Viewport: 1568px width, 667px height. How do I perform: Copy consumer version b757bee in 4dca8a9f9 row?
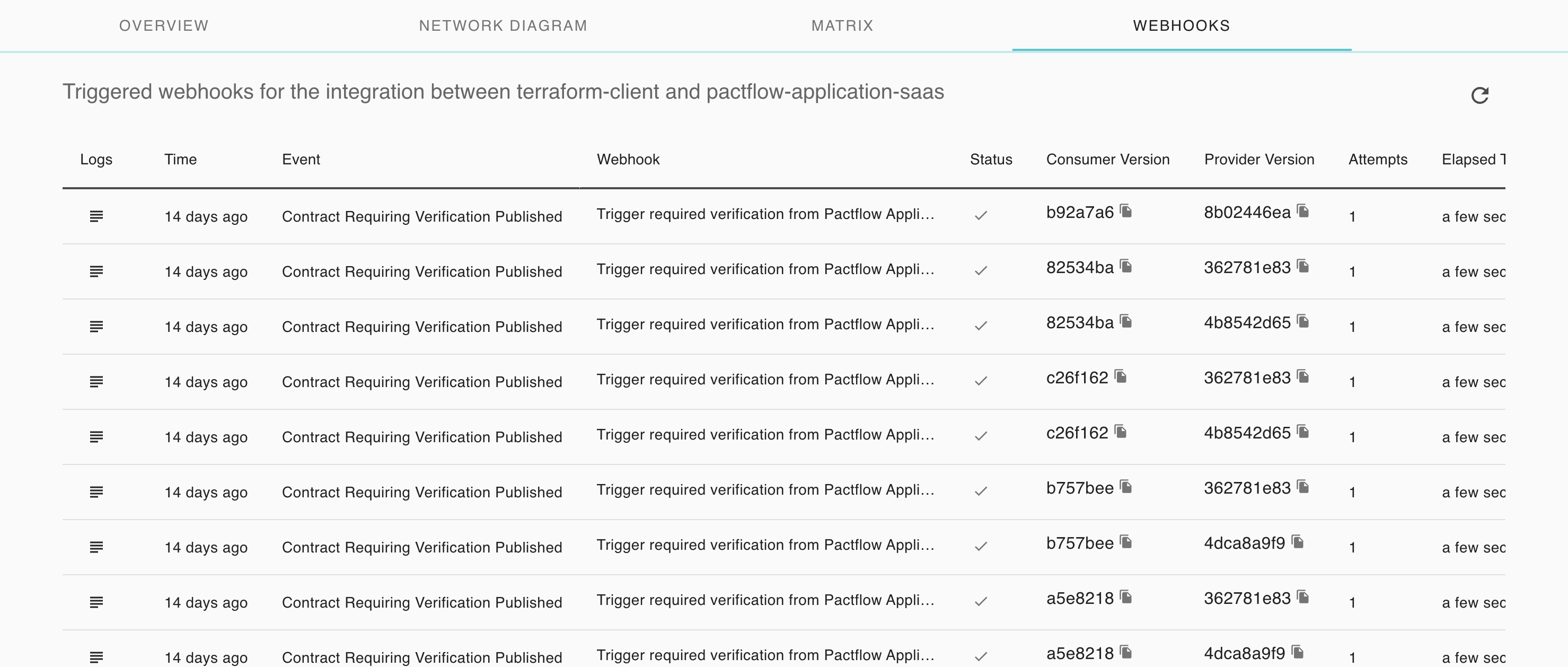1126,542
